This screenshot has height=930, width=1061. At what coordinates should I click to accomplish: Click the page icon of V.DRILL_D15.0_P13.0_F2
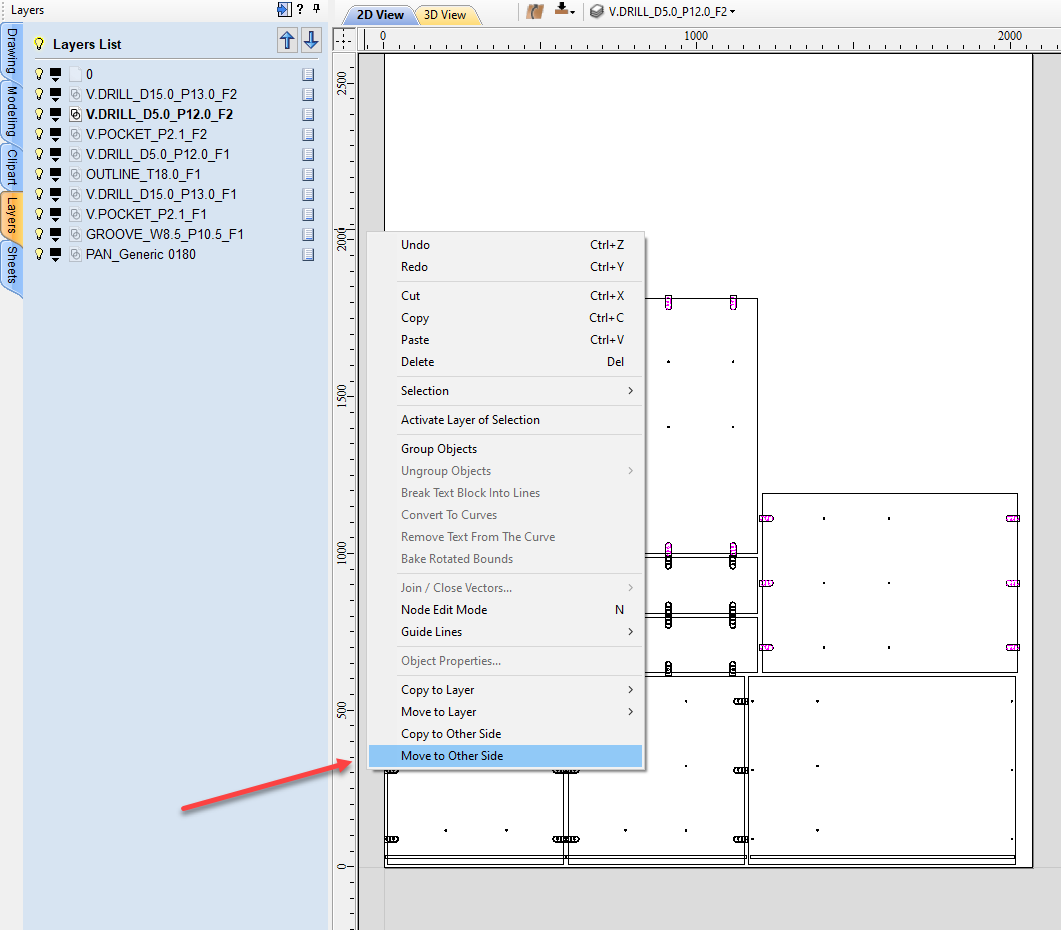click(308, 94)
